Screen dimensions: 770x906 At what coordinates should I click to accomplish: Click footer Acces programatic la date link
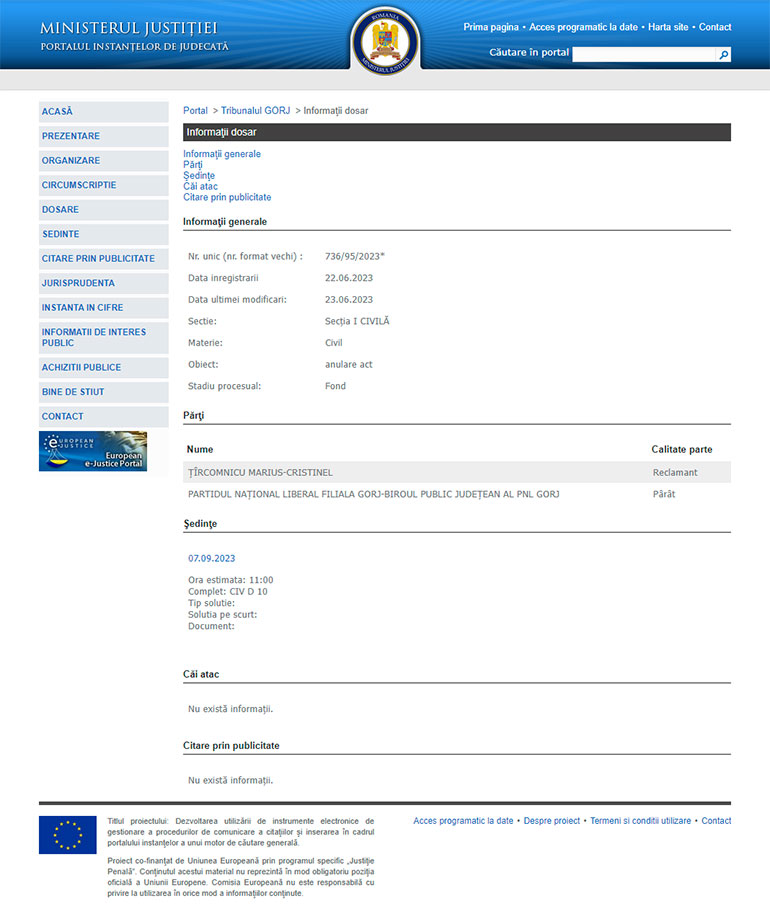pyautogui.click(x=463, y=821)
